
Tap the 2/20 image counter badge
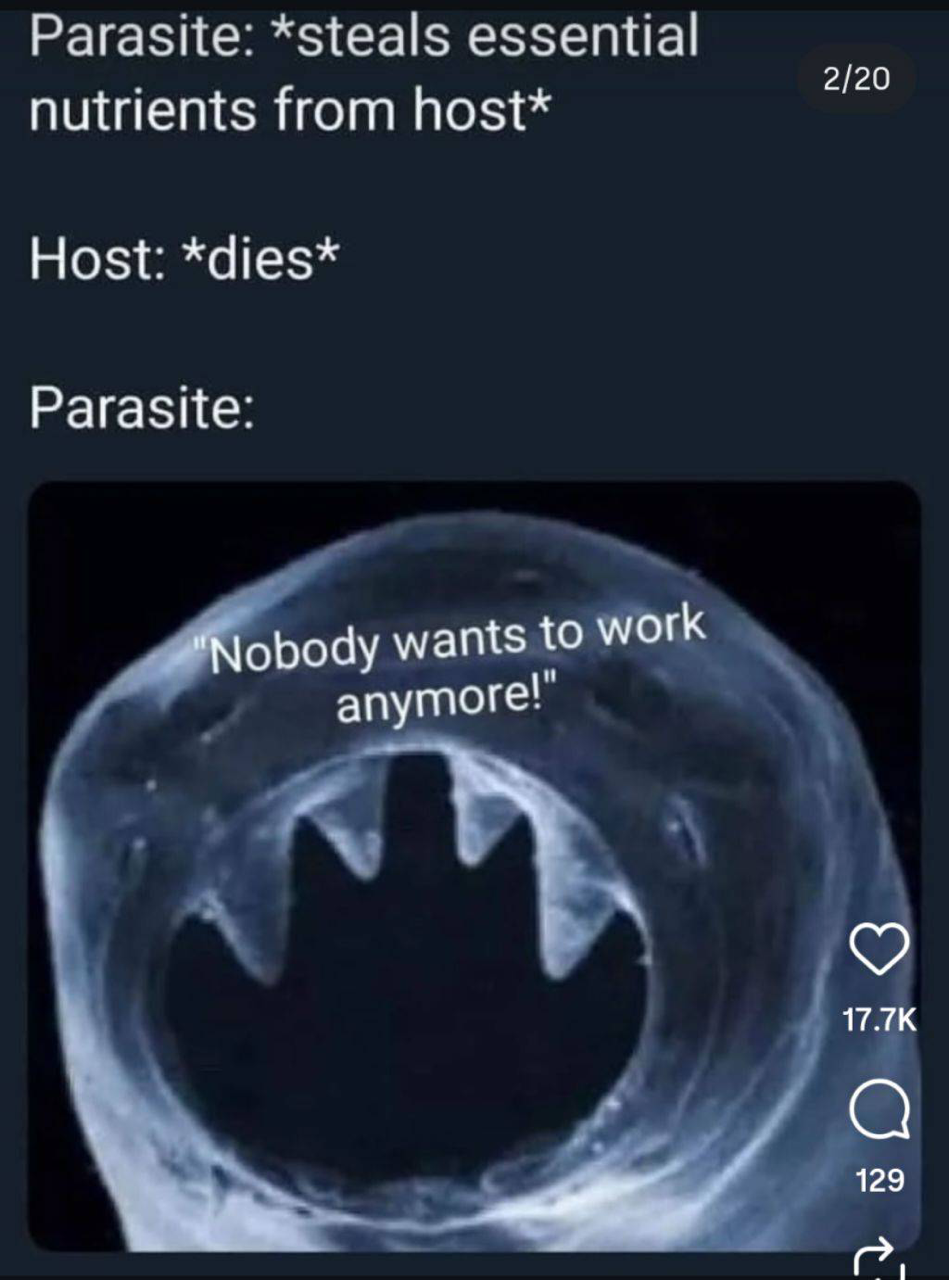pos(856,77)
